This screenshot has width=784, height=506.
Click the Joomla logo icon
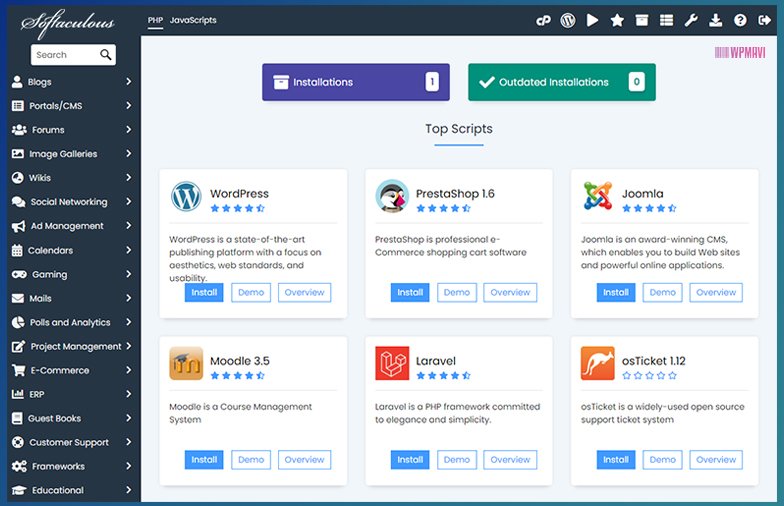click(598, 196)
